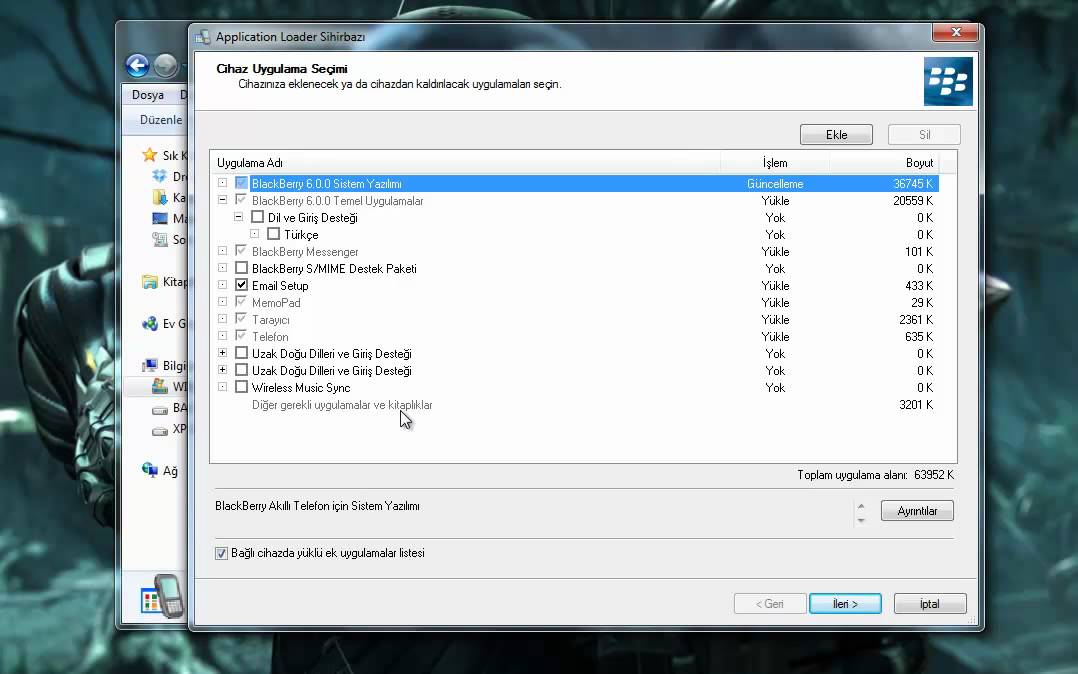Click the 36745 K size value
The width and height of the screenshot is (1078, 674).
913,184
